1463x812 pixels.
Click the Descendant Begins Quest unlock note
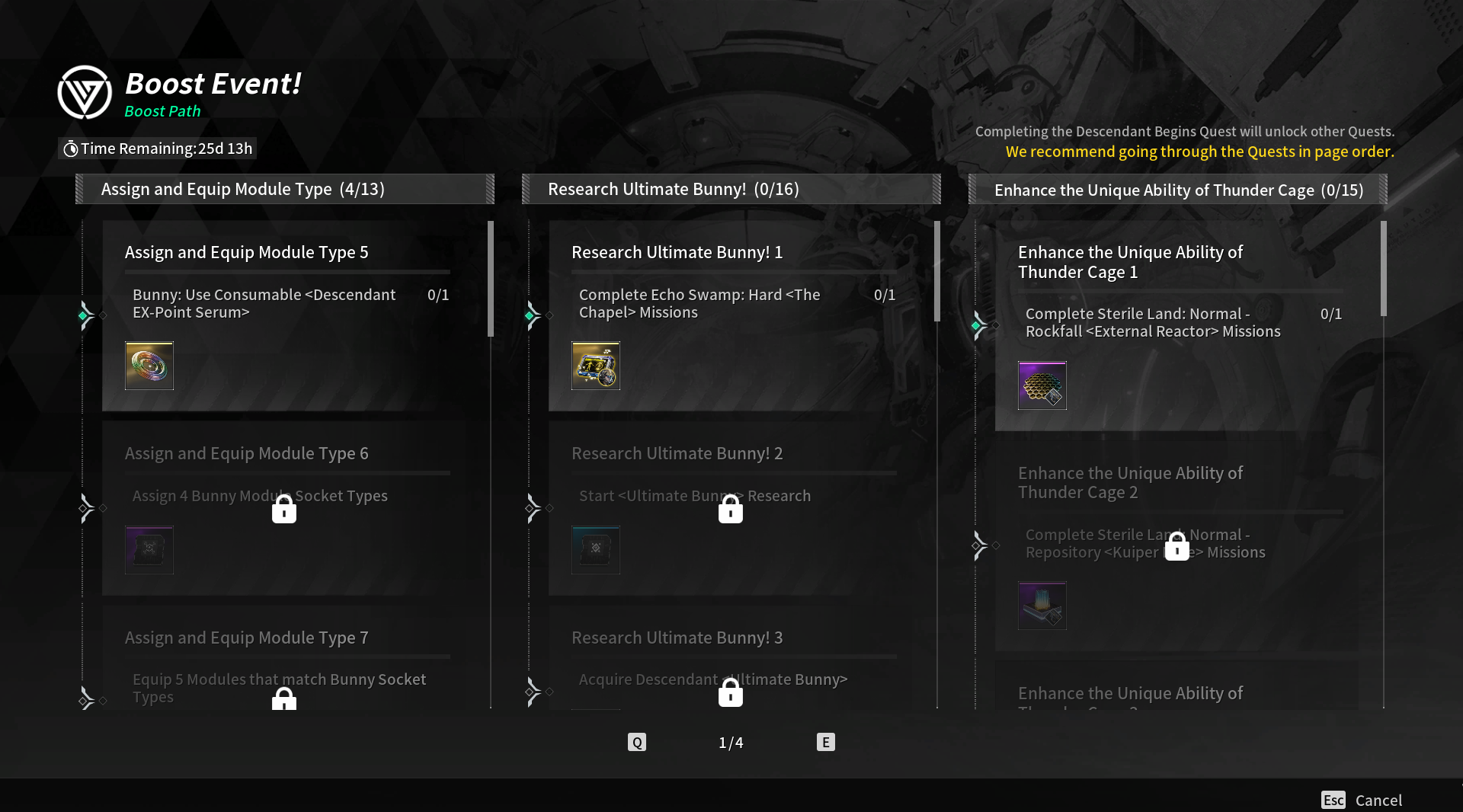(x=1185, y=132)
